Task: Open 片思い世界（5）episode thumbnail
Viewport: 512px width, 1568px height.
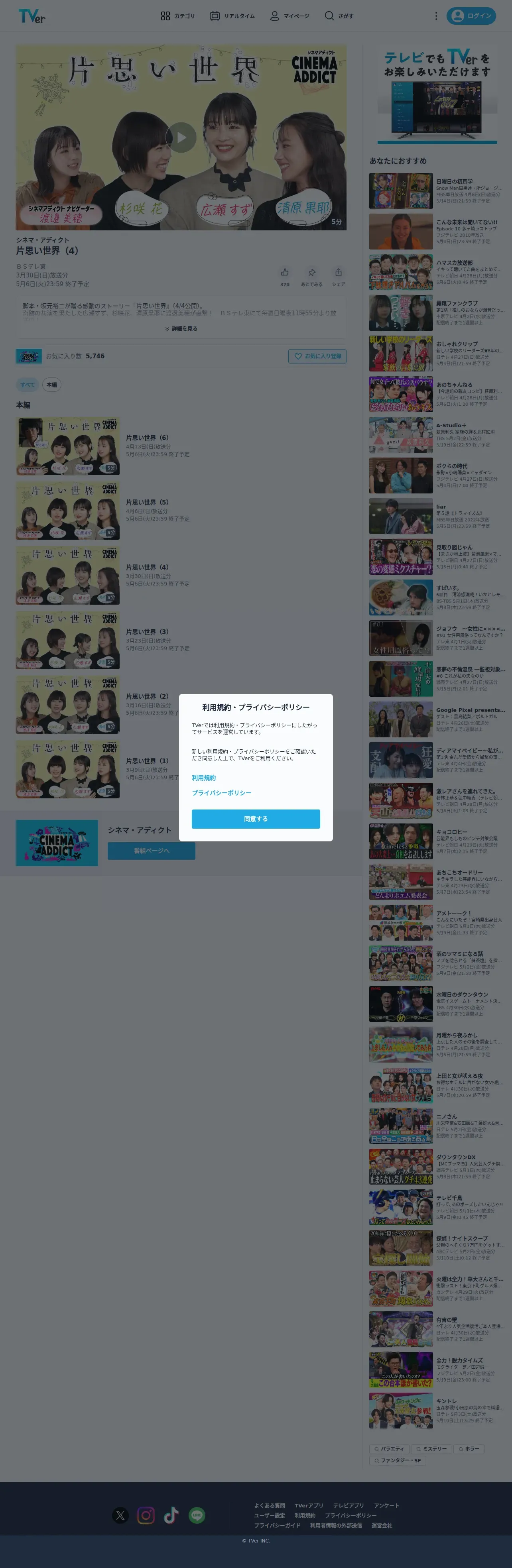Action: [67, 511]
